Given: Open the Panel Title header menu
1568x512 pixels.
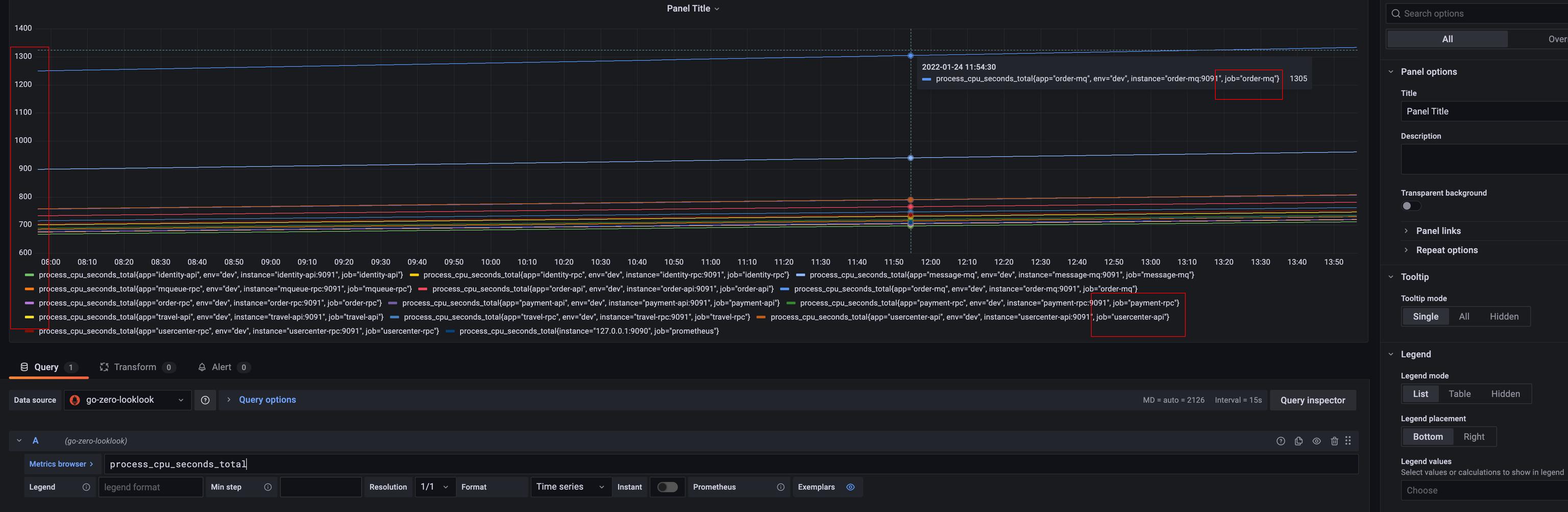Looking at the screenshot, I should pos(693,9).
